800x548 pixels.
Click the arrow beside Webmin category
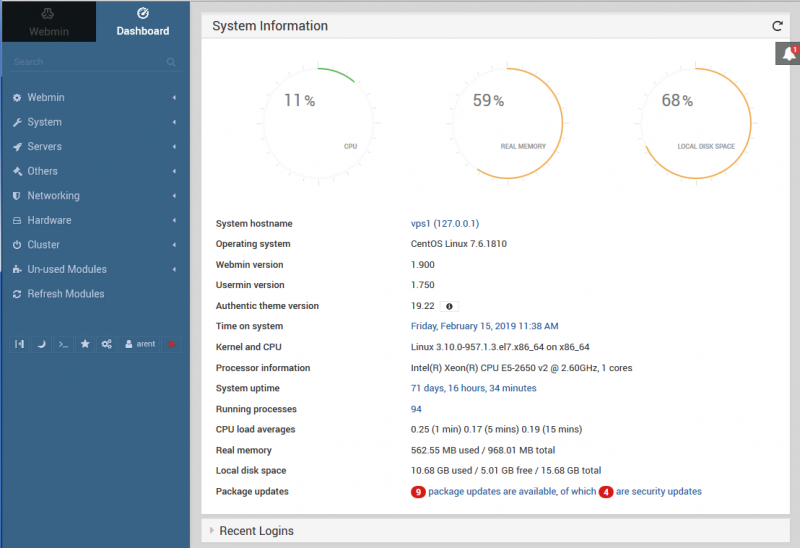[174, 97]
